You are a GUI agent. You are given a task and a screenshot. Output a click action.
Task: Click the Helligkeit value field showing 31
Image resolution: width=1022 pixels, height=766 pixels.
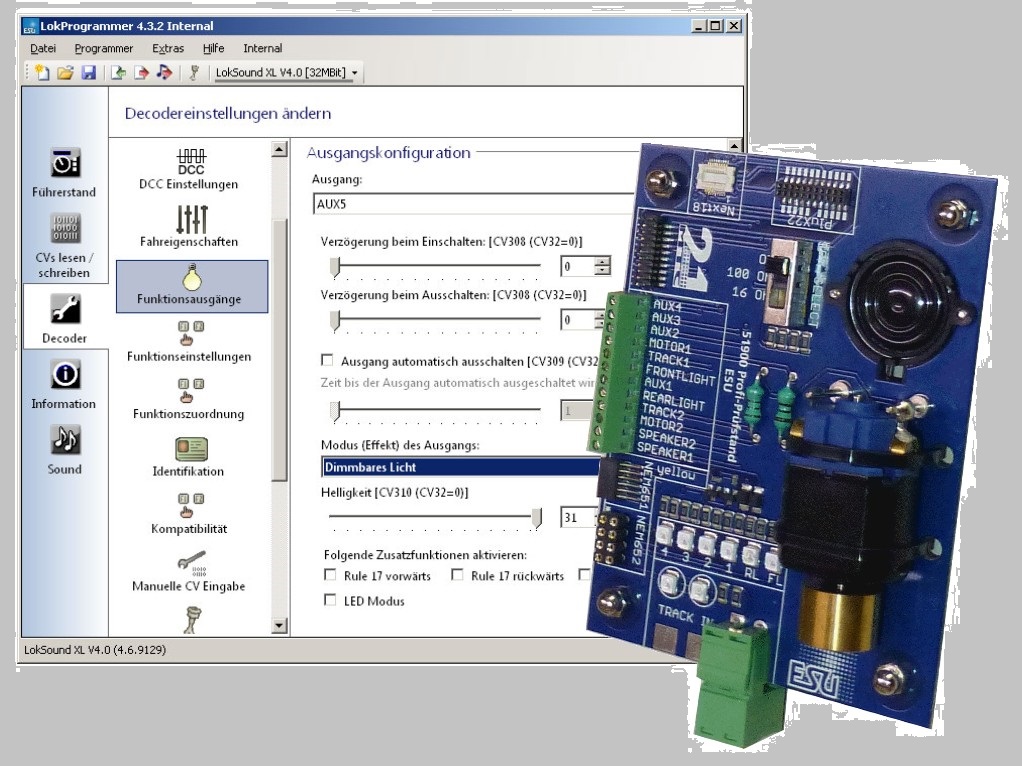point(577,518)
